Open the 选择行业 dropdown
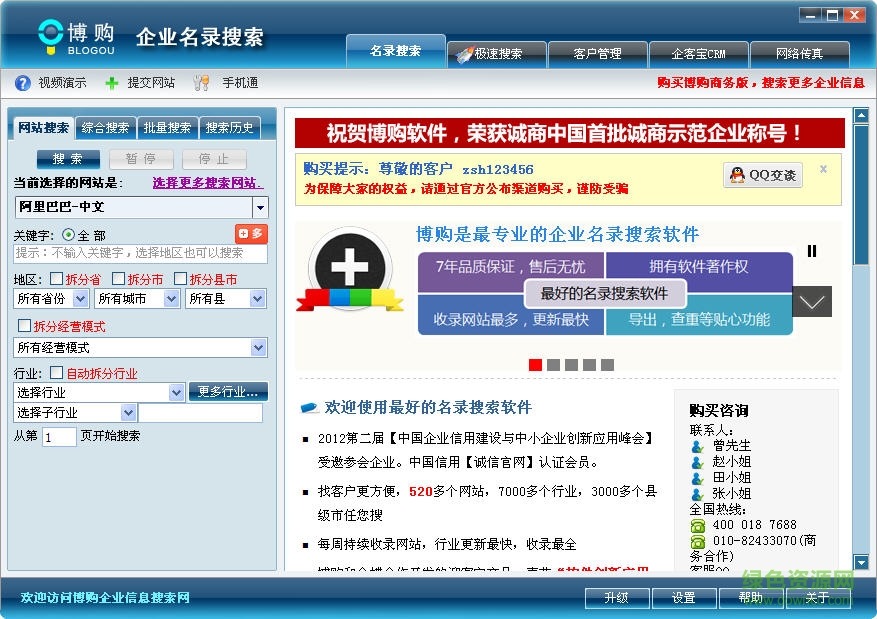Image resolution: width=877 pixels, height=619 pixels. (176, 393)
